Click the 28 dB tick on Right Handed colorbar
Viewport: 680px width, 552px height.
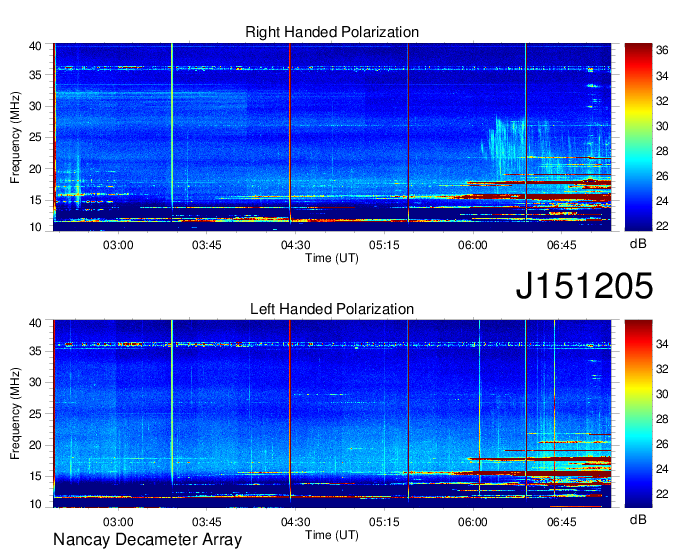point(662,151)
